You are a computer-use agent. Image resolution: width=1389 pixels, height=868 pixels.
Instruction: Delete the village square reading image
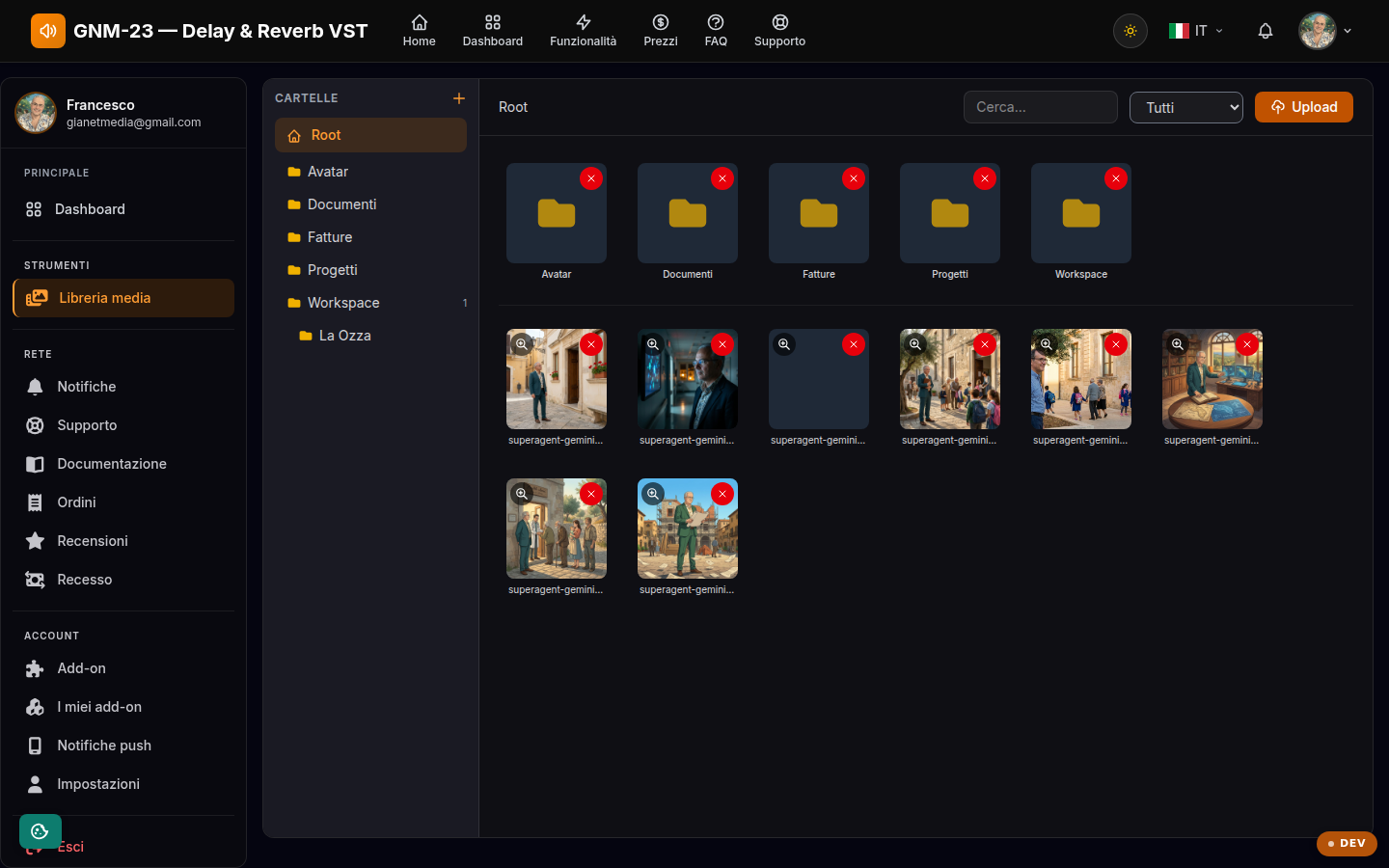(x=722, y=494)
